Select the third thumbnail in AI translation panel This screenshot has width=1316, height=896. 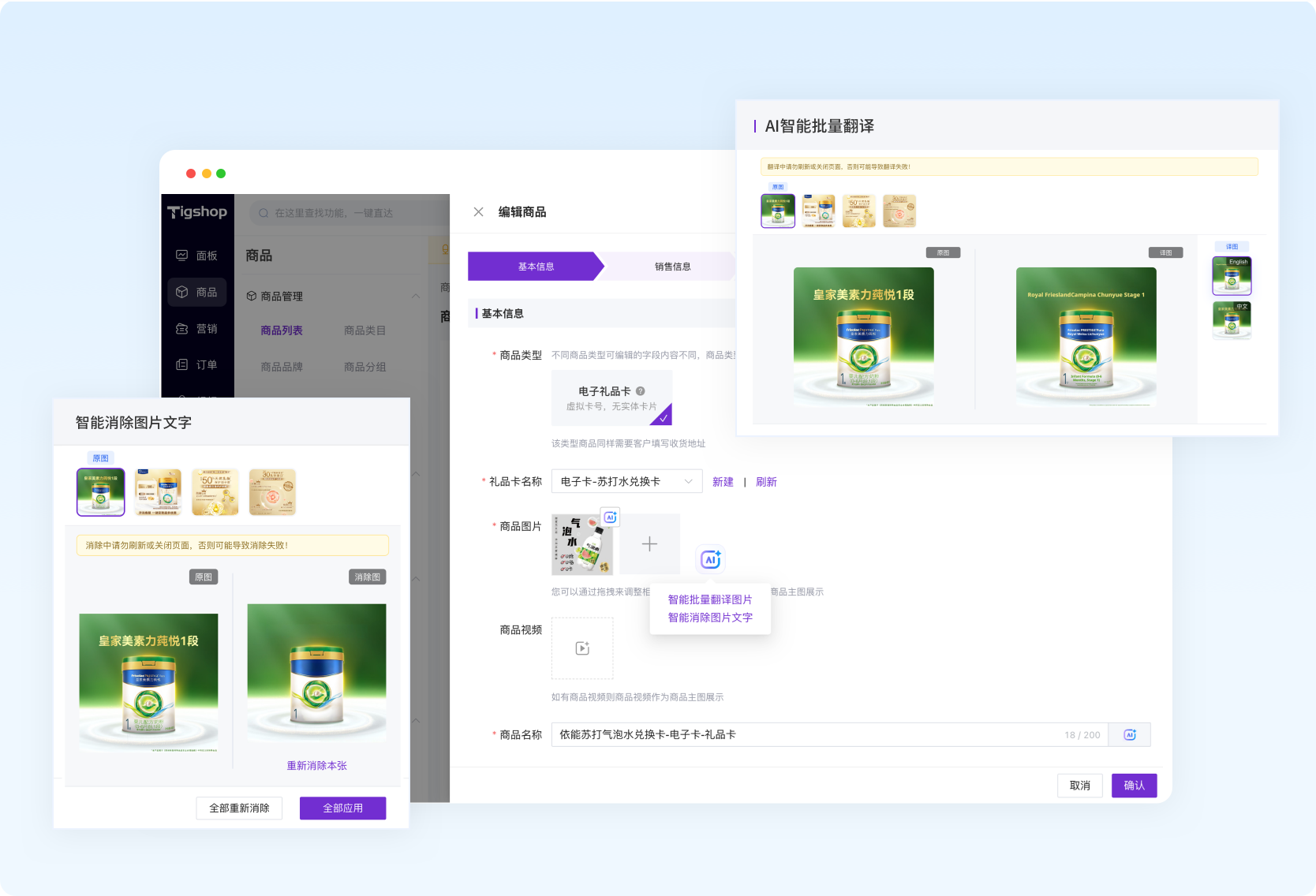click(859, 211)
